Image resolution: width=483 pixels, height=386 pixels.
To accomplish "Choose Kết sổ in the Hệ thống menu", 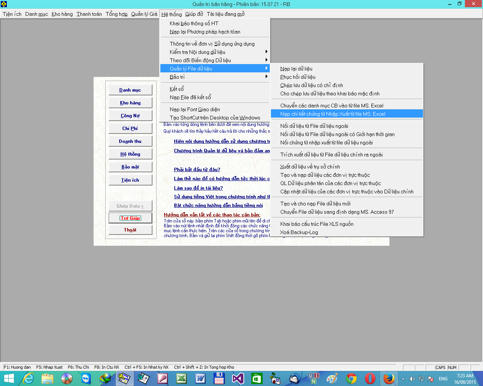I will [x=215, y=89].
